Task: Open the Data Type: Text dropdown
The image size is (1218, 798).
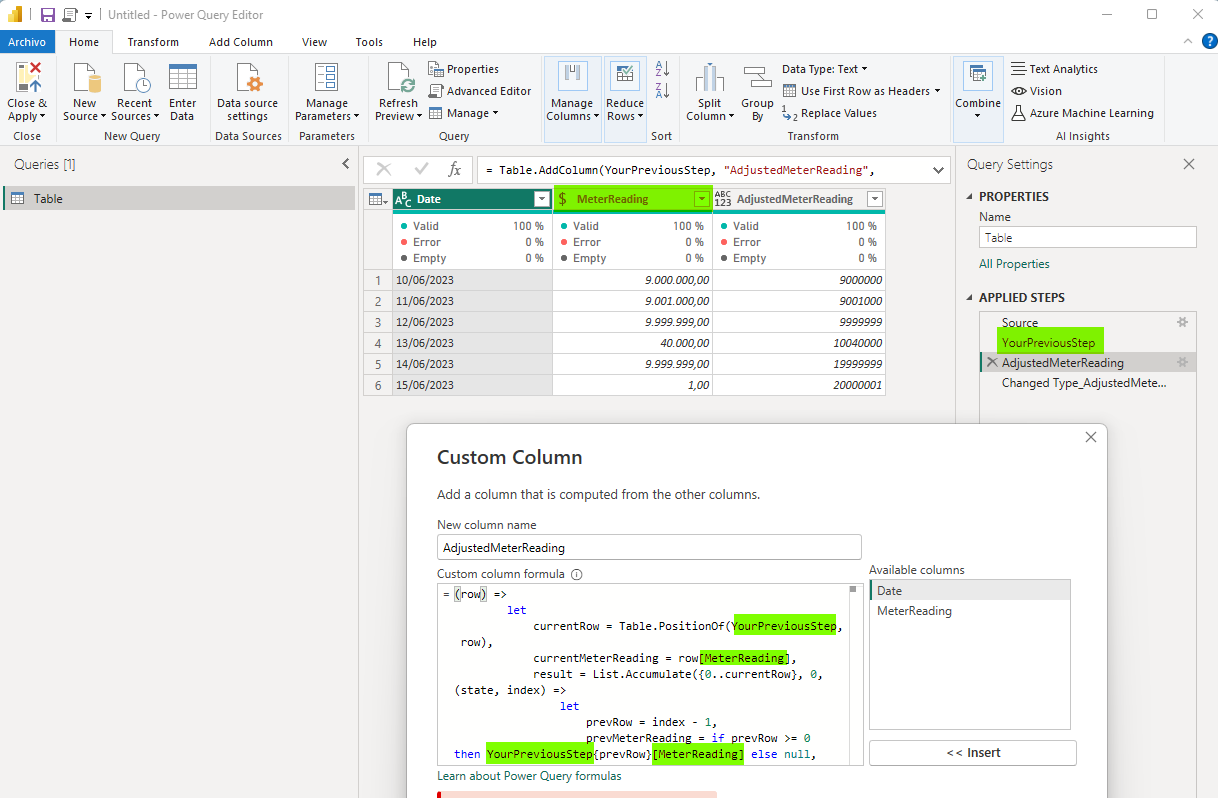Action: coord(825,69)
